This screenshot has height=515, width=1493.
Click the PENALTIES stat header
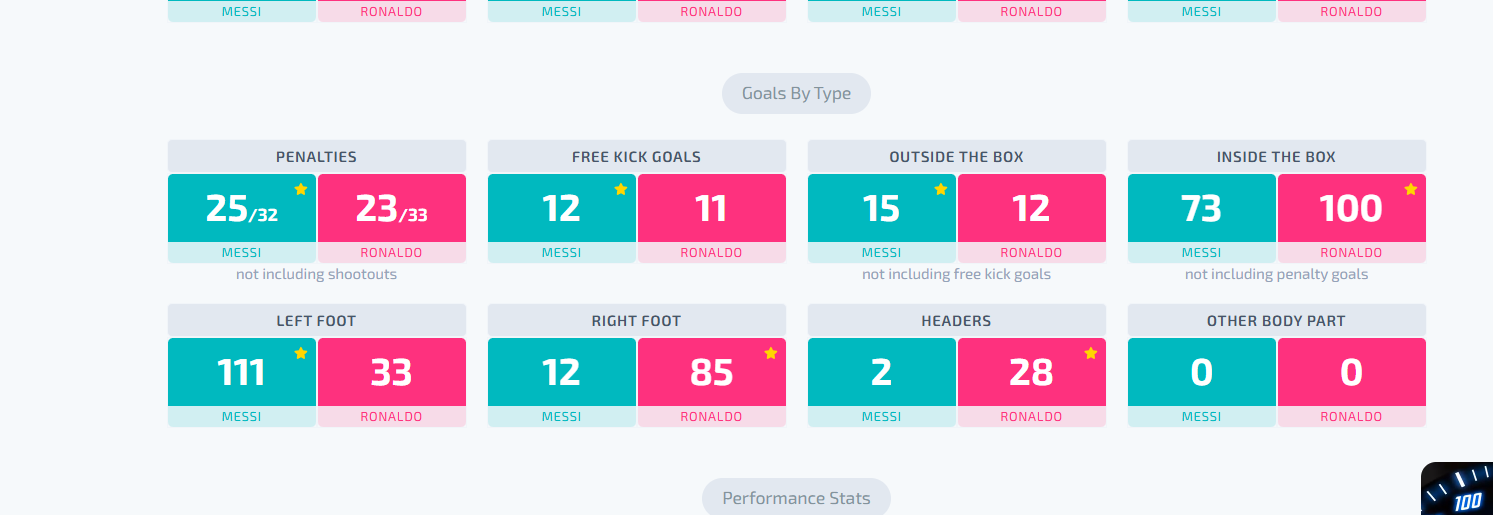(317, 156)
